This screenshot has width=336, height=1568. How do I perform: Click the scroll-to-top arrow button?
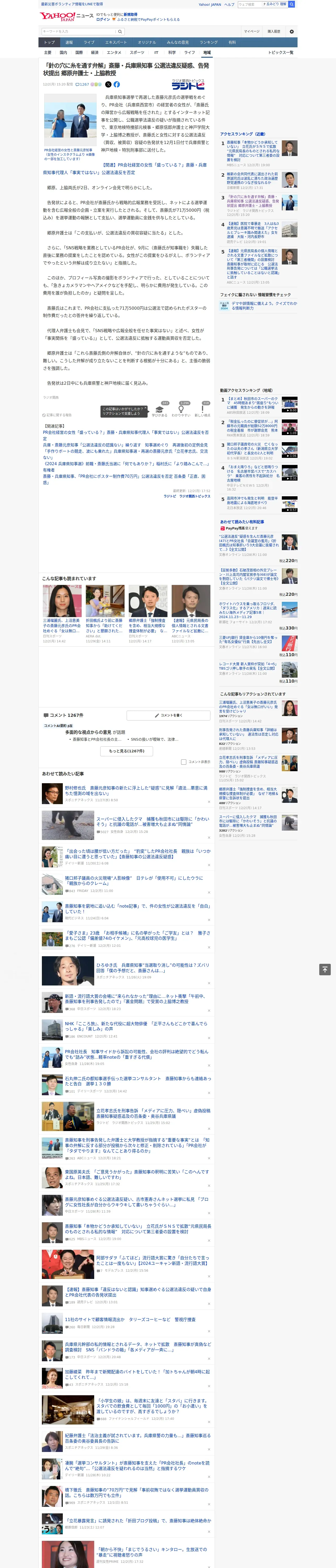[325, 970]
